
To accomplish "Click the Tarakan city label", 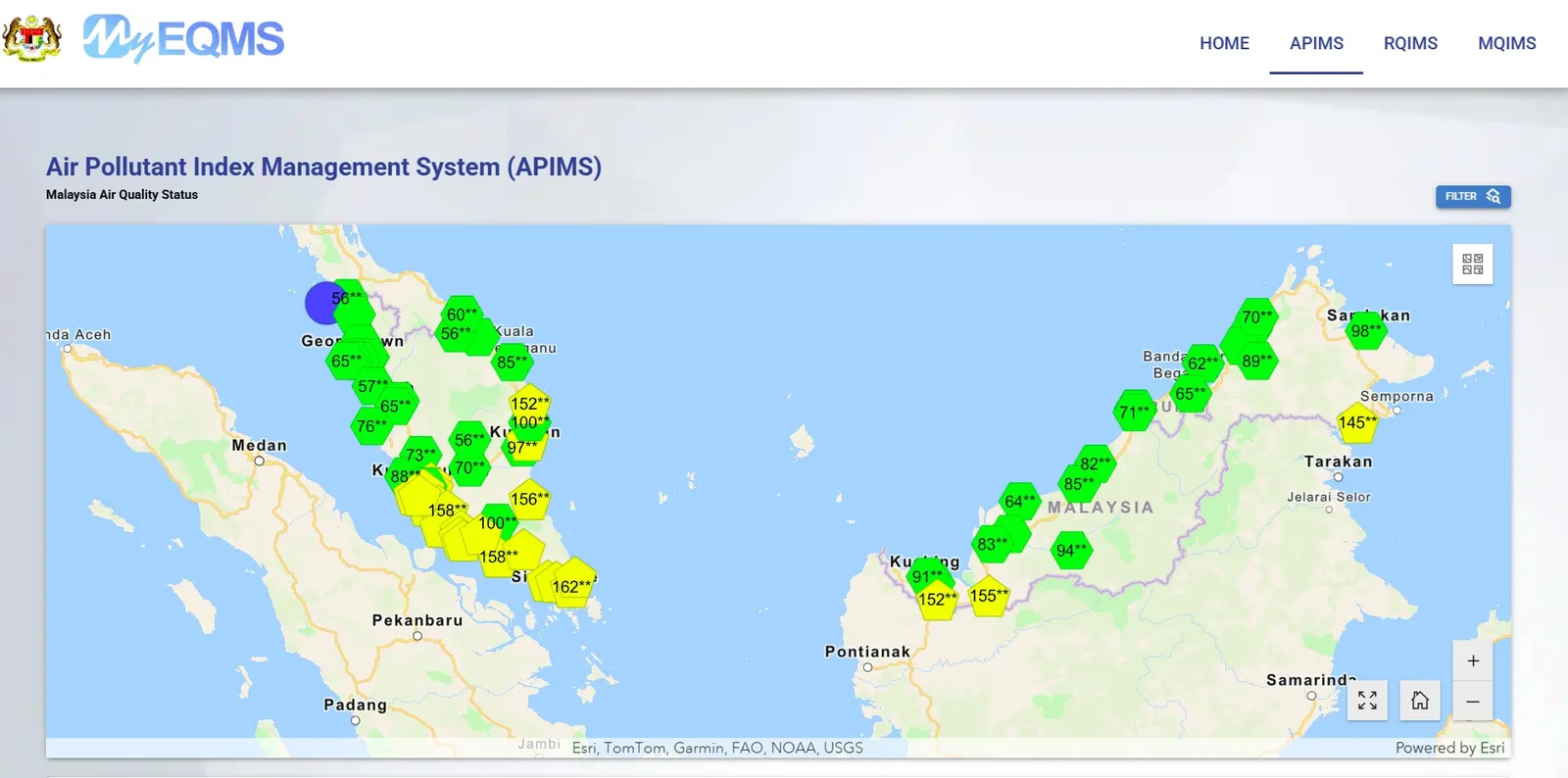I will (x=1338, y=462).
